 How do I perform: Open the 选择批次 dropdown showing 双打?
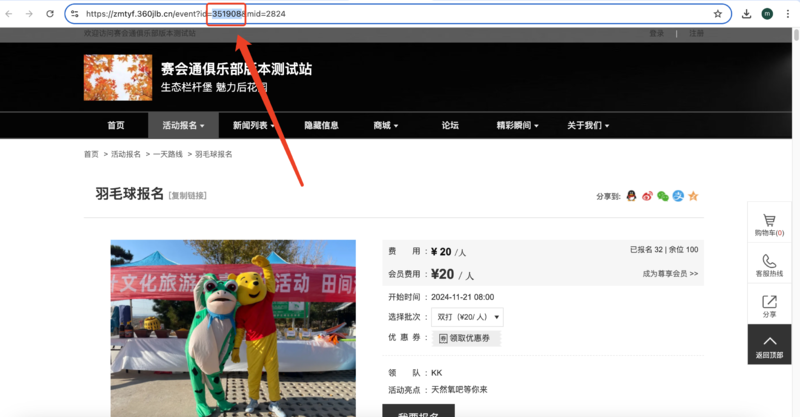tap(468, 317)
